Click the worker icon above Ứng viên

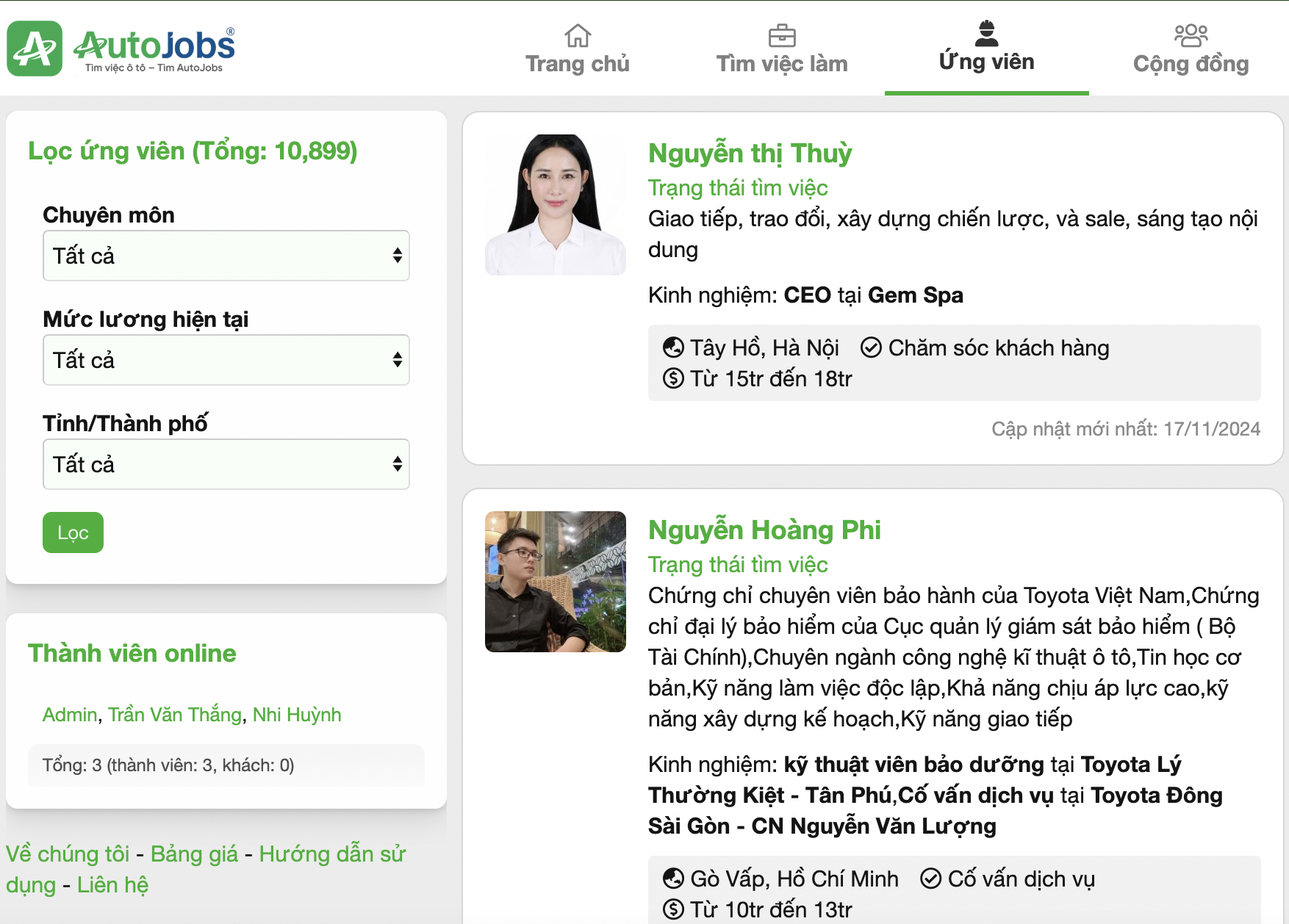click(986, 34)
